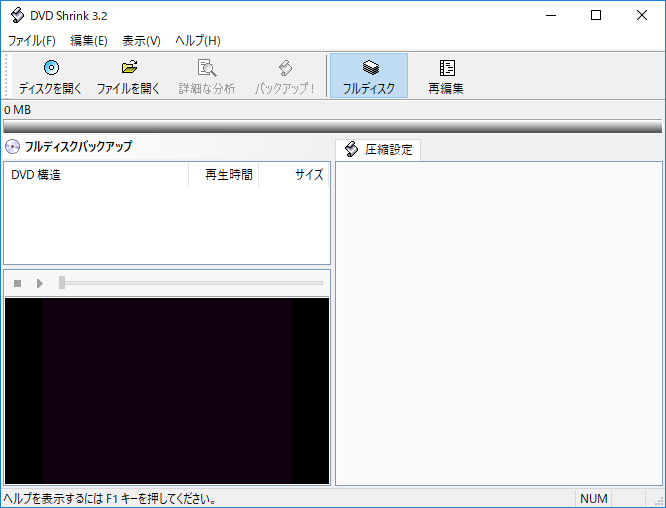Click the ディスクを開く (Open Disc) toolbar icon

tap(51, 68)
